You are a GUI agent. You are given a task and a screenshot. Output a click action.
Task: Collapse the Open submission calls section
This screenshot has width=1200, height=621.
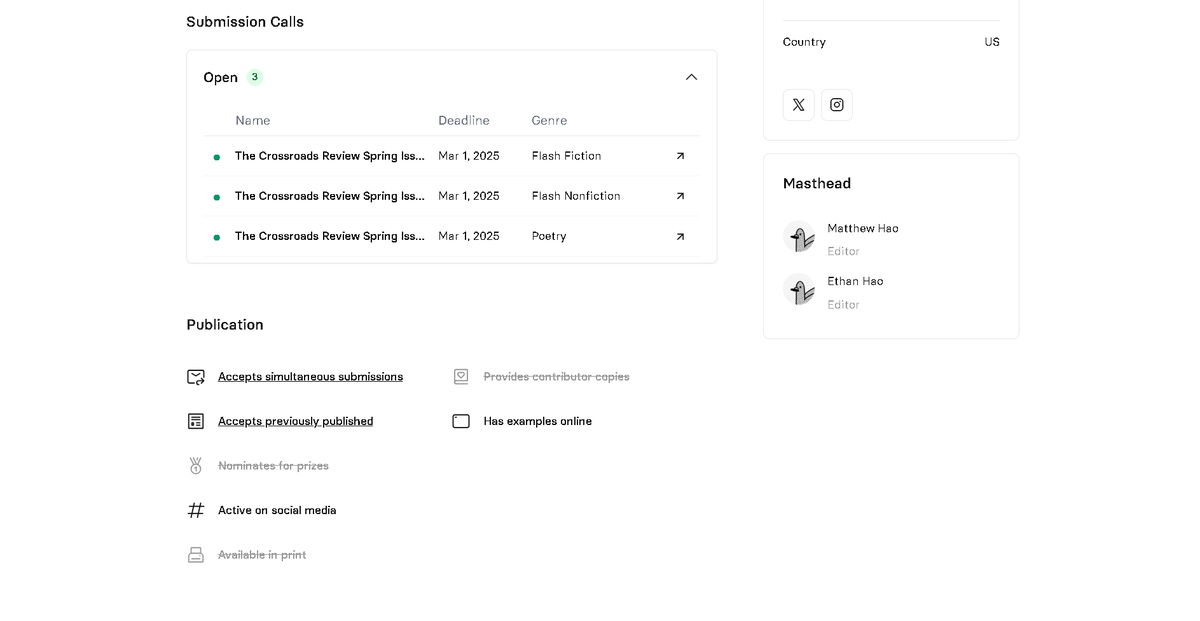tap(691, 77)
